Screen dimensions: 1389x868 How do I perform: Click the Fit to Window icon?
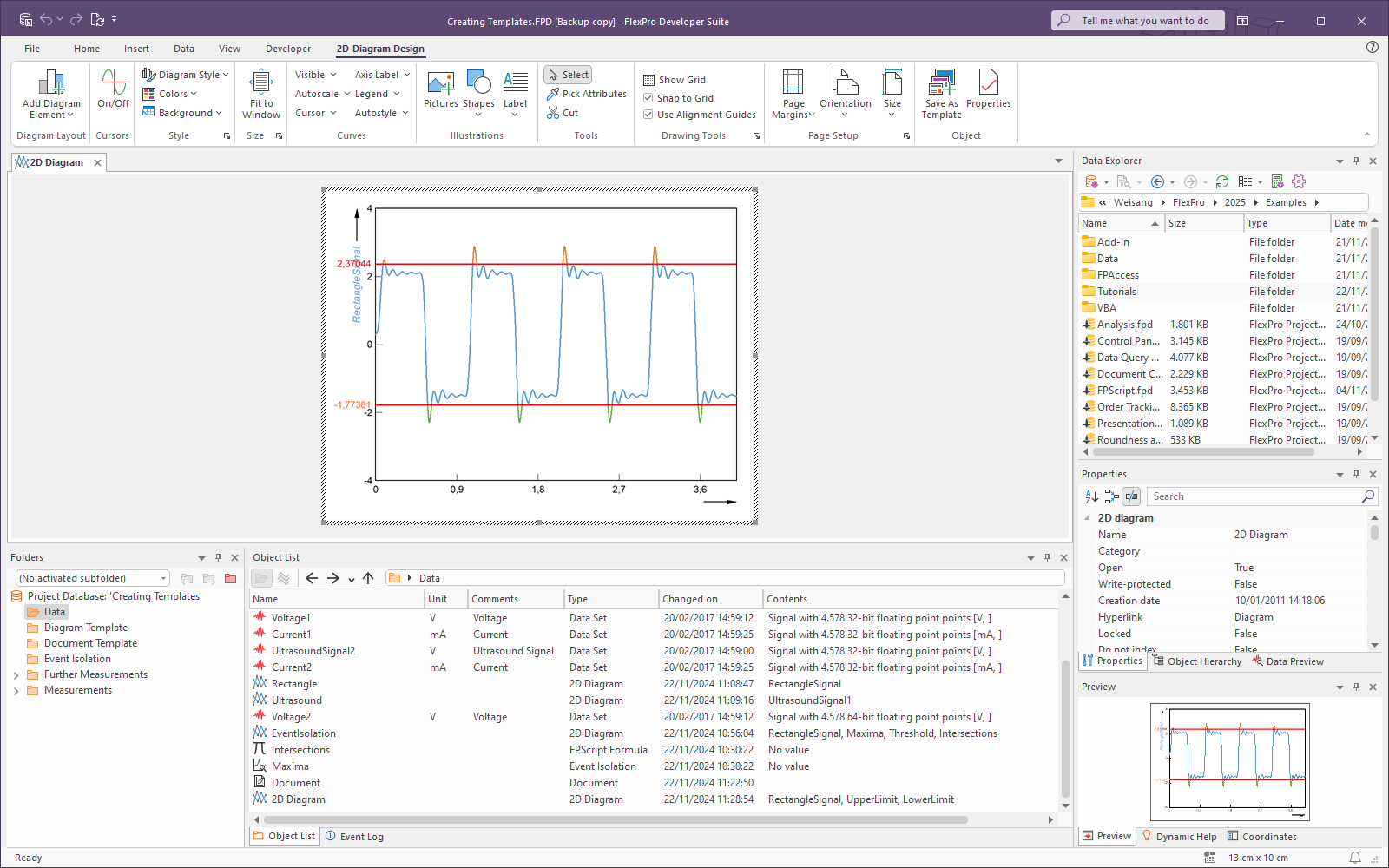pos(261,84)
